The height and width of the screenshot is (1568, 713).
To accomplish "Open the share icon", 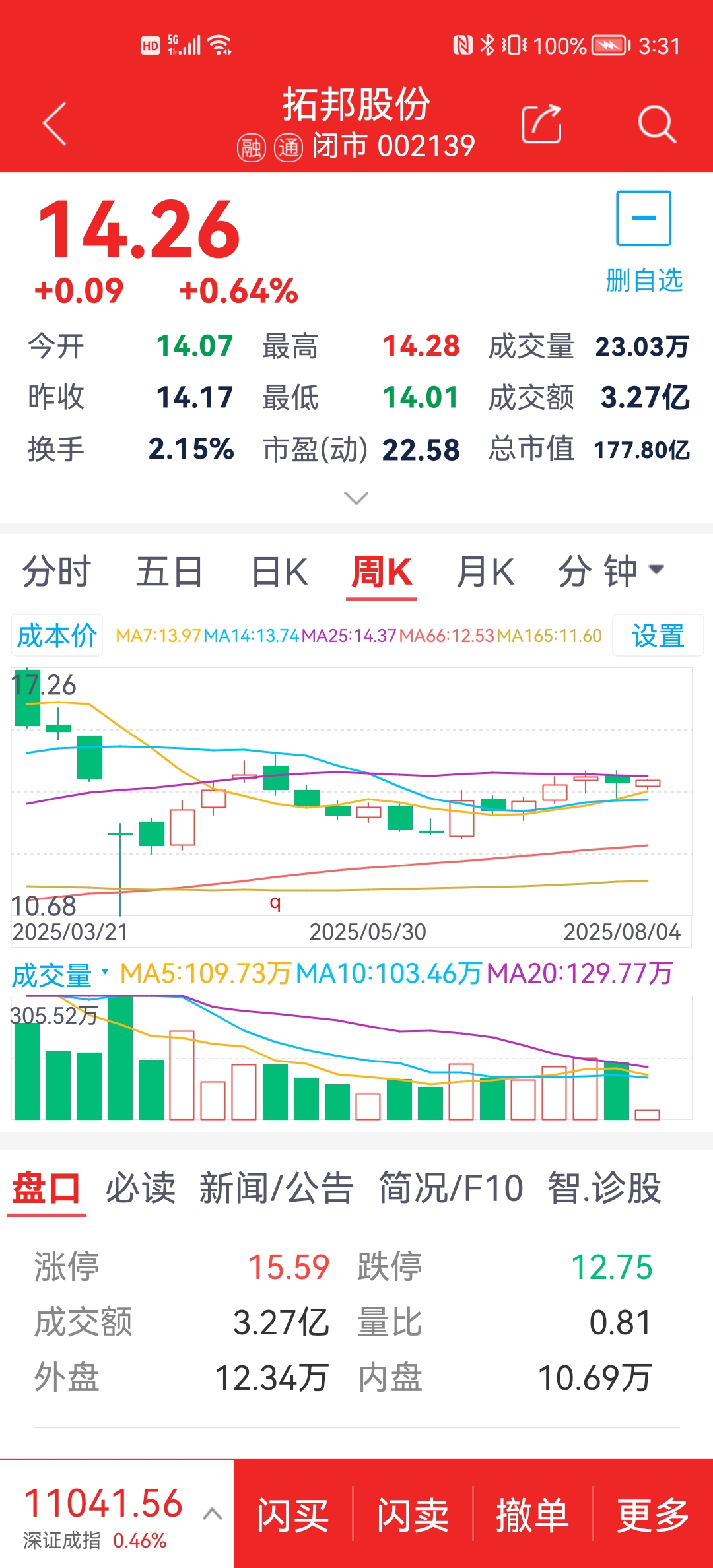I will point(541,123).
